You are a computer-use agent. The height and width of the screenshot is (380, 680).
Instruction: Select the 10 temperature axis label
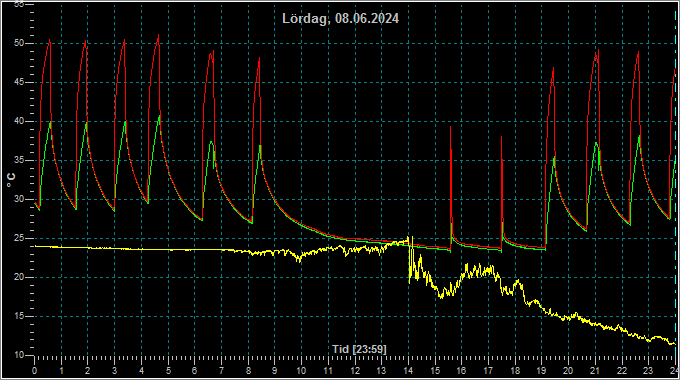[x=19, y=355]
